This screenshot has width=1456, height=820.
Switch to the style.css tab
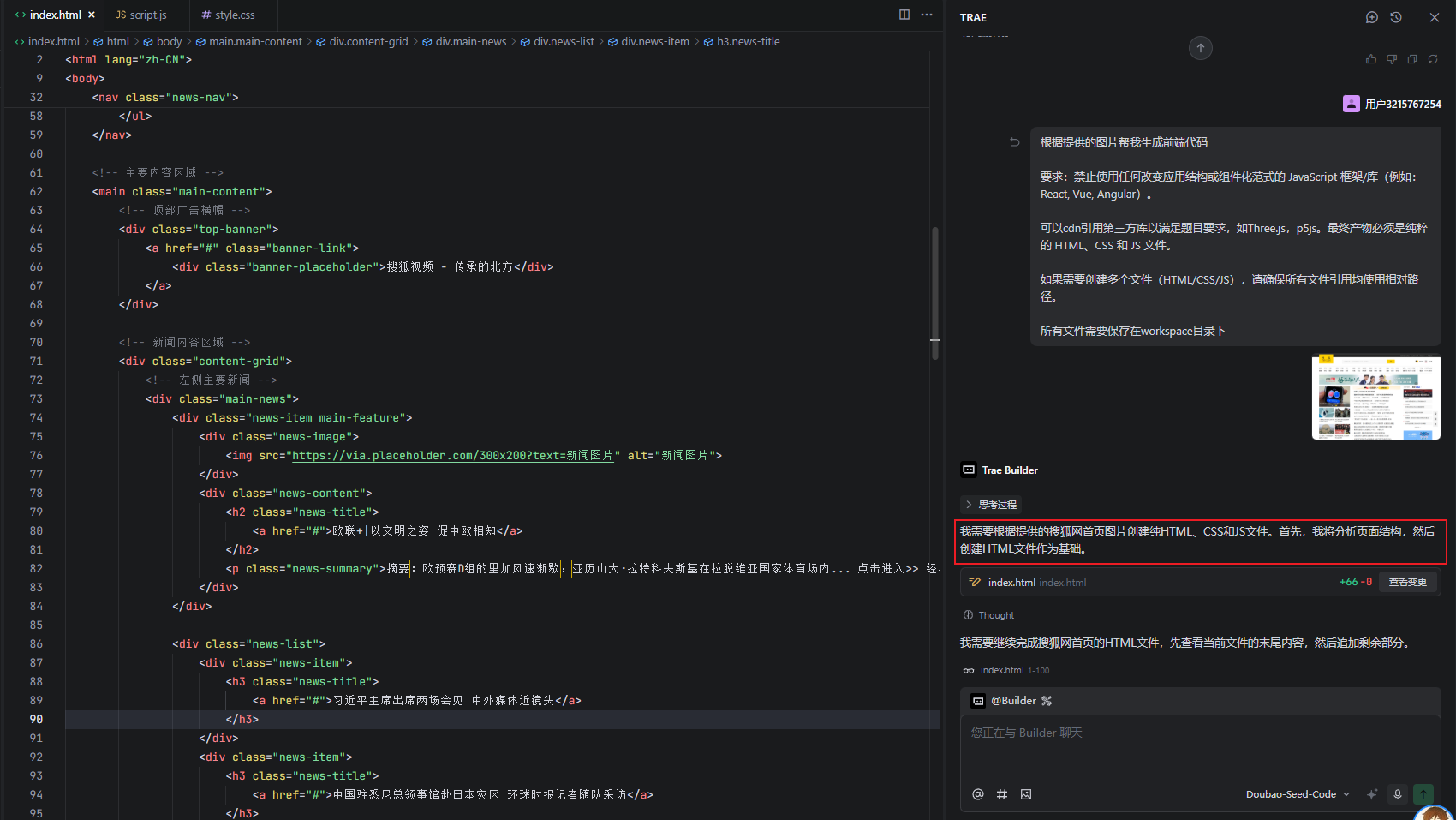click(228, 15)
